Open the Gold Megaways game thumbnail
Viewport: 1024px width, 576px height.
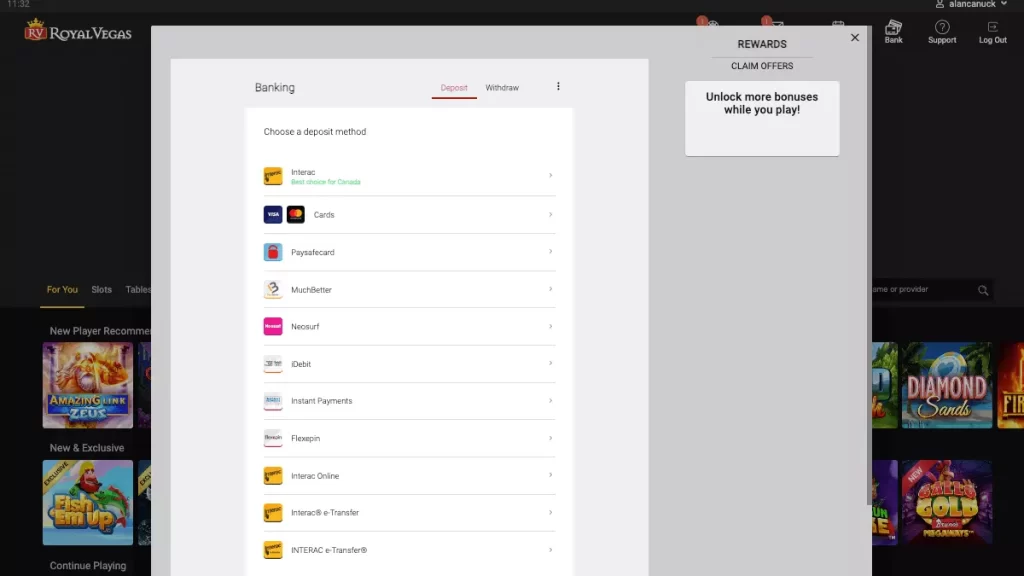tap(947, 502)
